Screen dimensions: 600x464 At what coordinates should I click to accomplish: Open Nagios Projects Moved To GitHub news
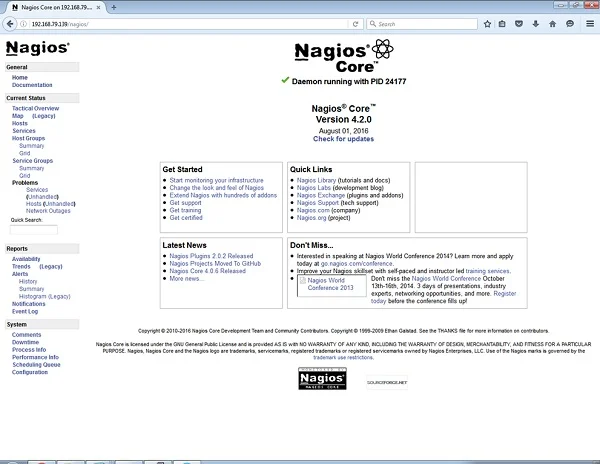pyautogui.click(x=215, y=264)
